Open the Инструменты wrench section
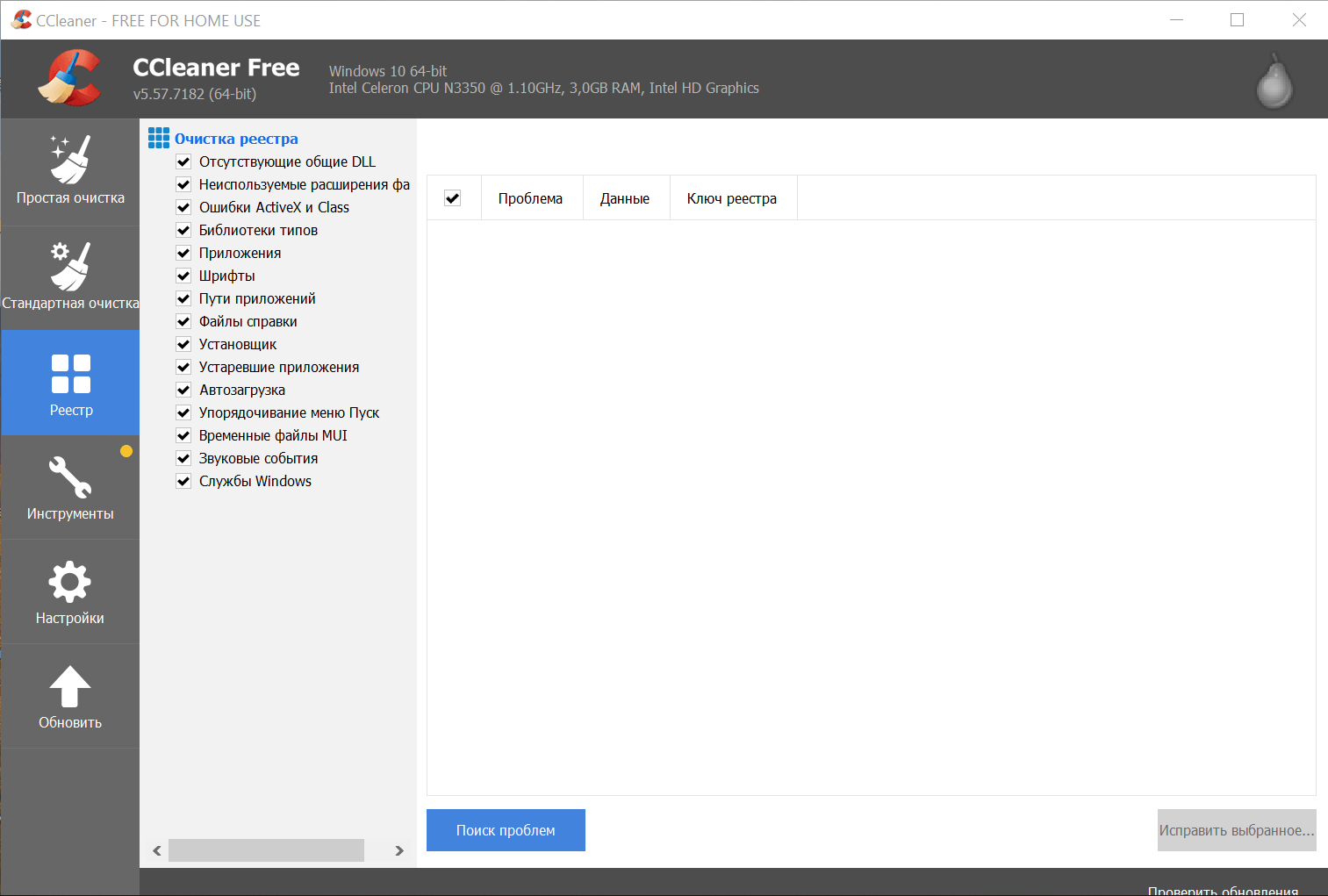This screenshot has height=896, width=1328. coord(70,487)
